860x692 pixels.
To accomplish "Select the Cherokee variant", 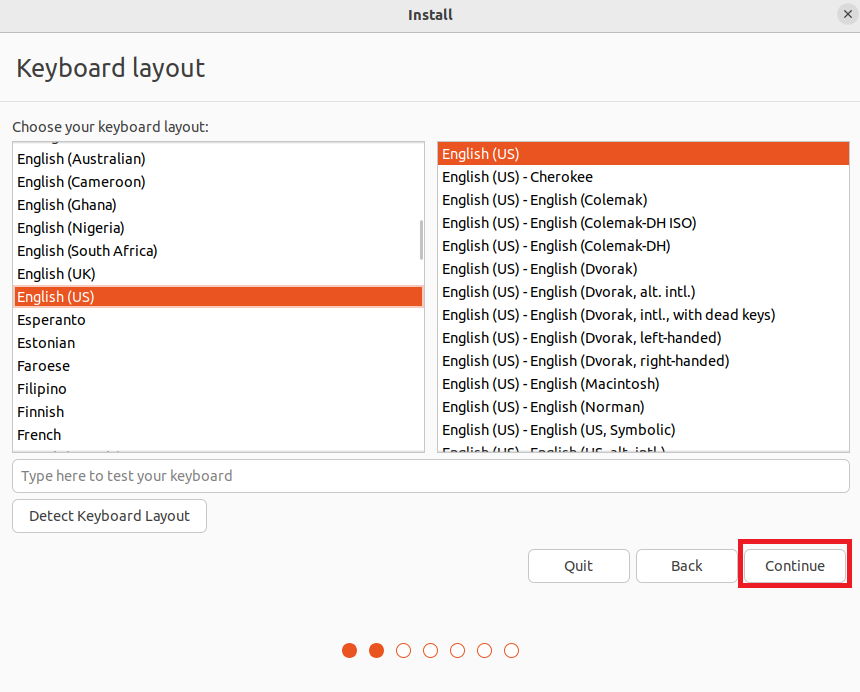I will (x=643, y=177).
